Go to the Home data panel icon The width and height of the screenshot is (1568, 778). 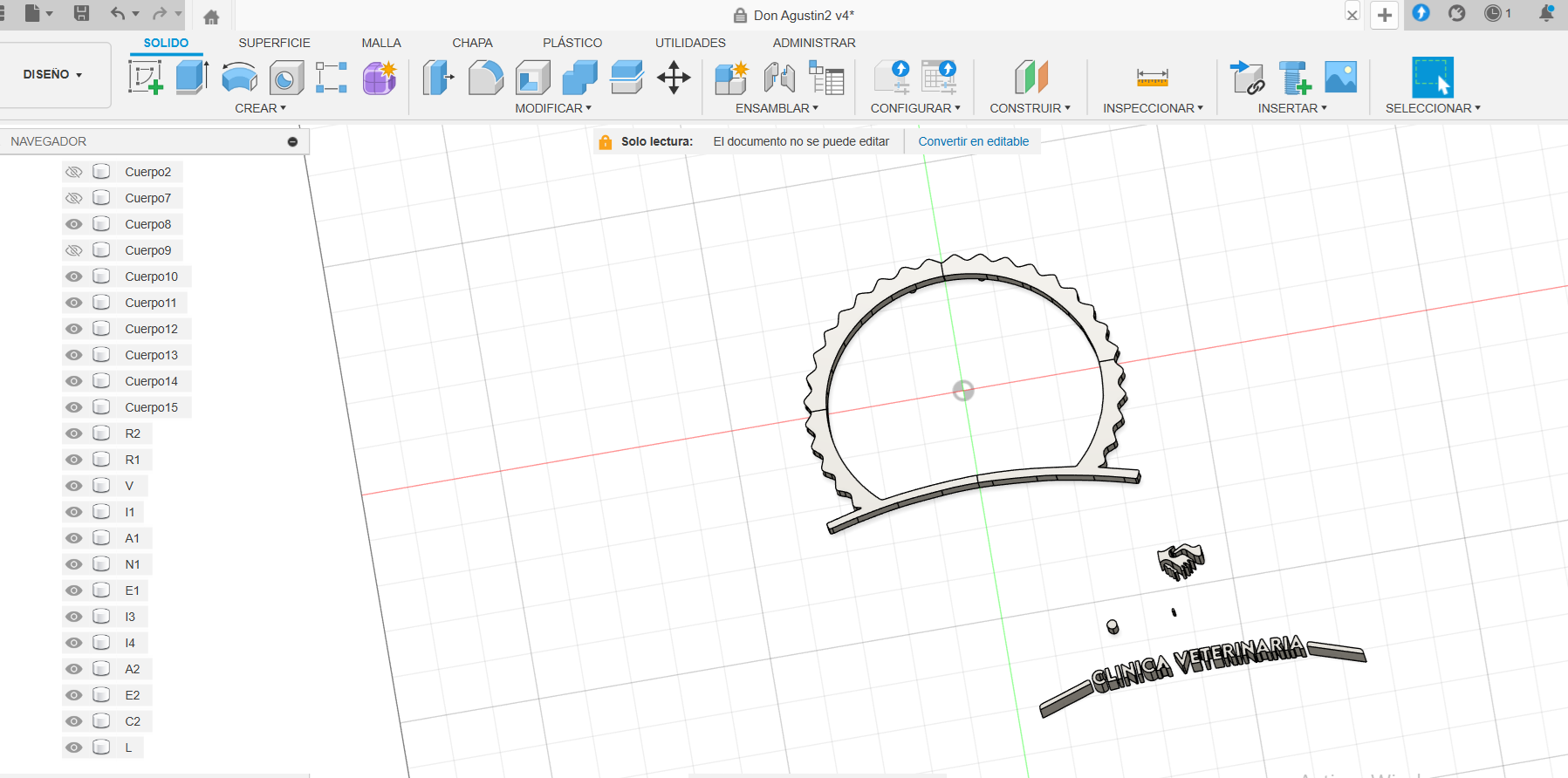(x=211, y=17)
